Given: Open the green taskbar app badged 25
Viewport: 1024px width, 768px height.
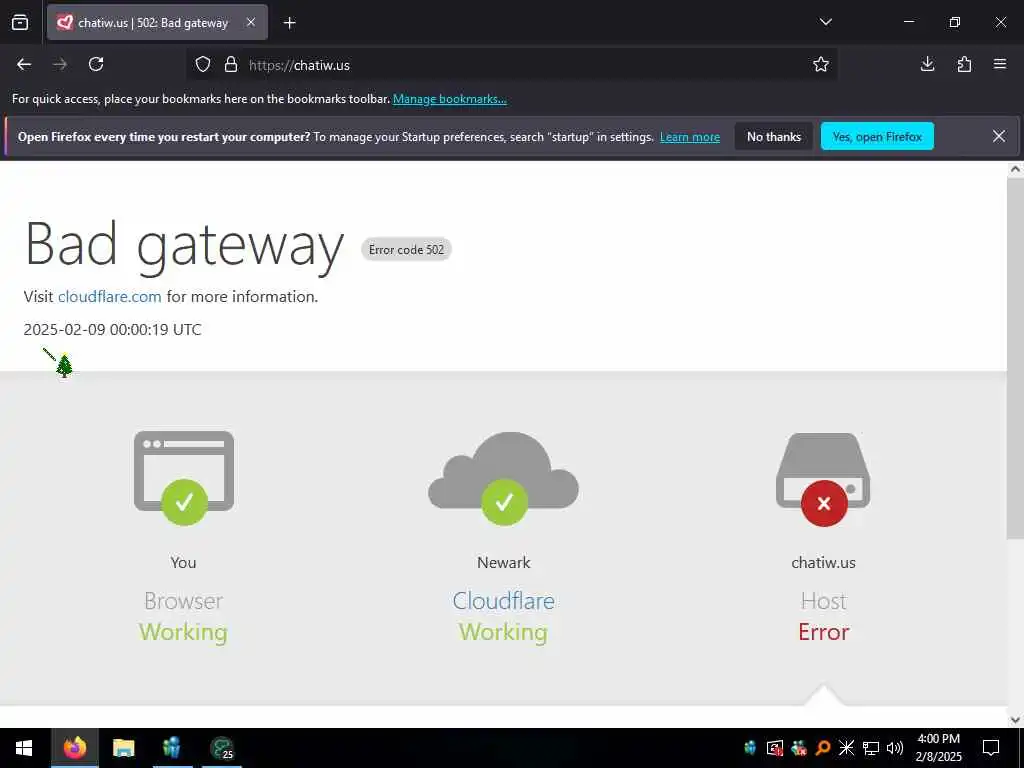Looking at the screenshot, I should tap(222, 748).
